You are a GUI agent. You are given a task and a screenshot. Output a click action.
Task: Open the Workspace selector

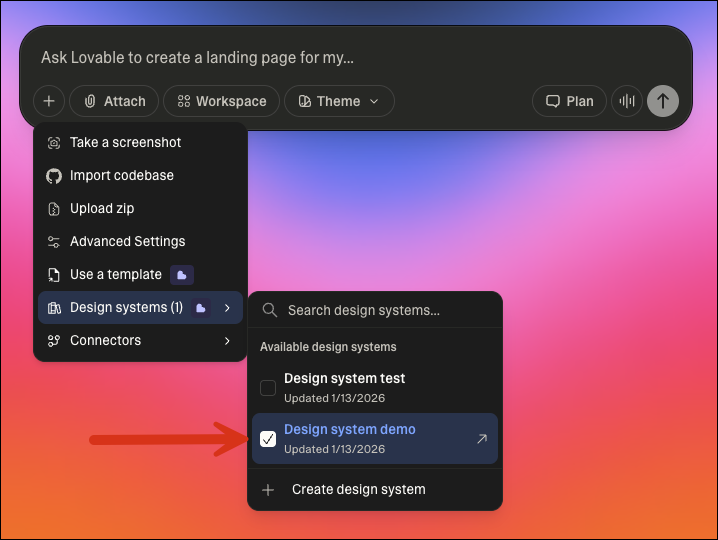point(222,101)
